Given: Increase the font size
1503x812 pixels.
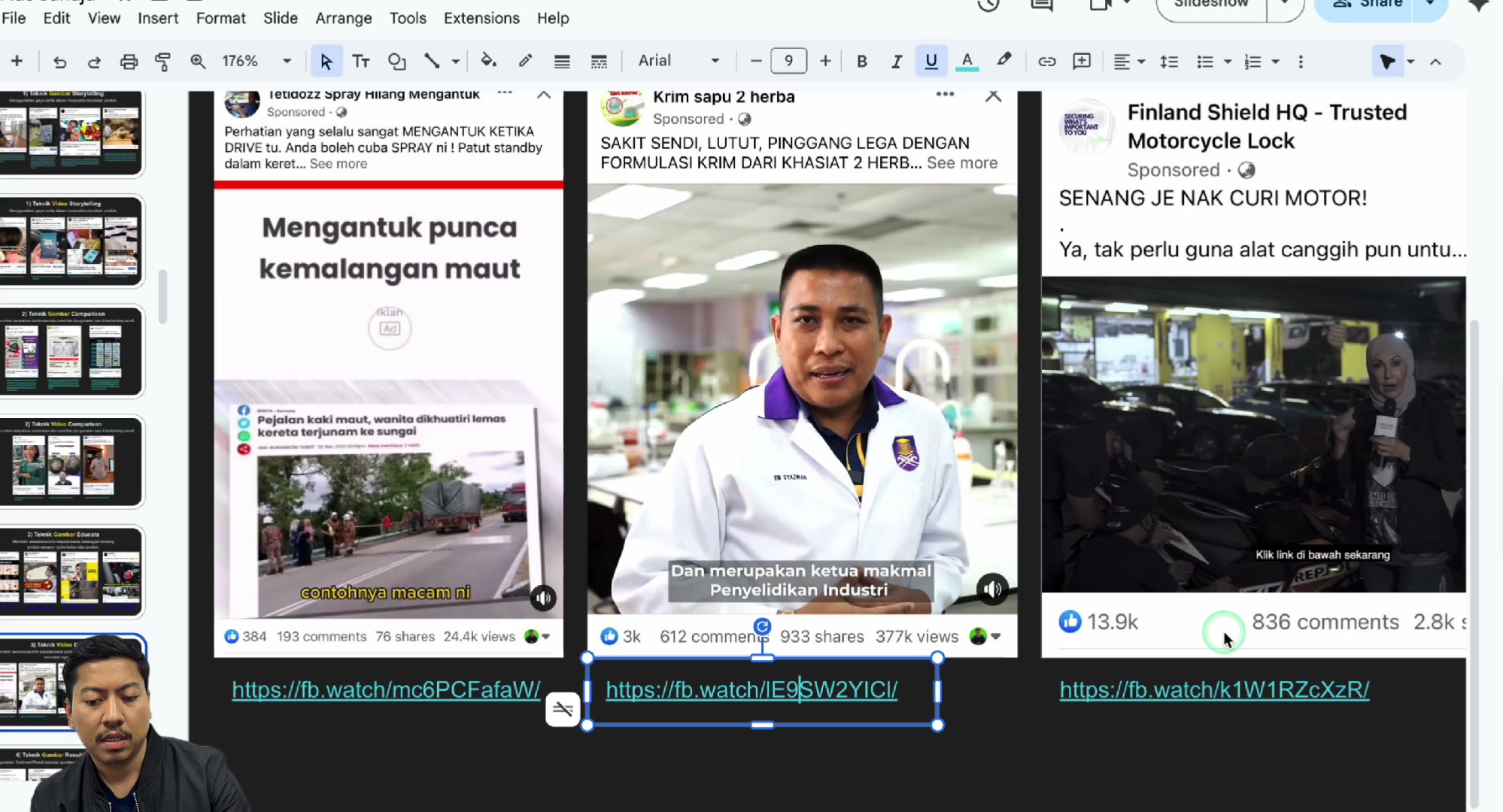Looking at the screenshot, I should 825,62.
